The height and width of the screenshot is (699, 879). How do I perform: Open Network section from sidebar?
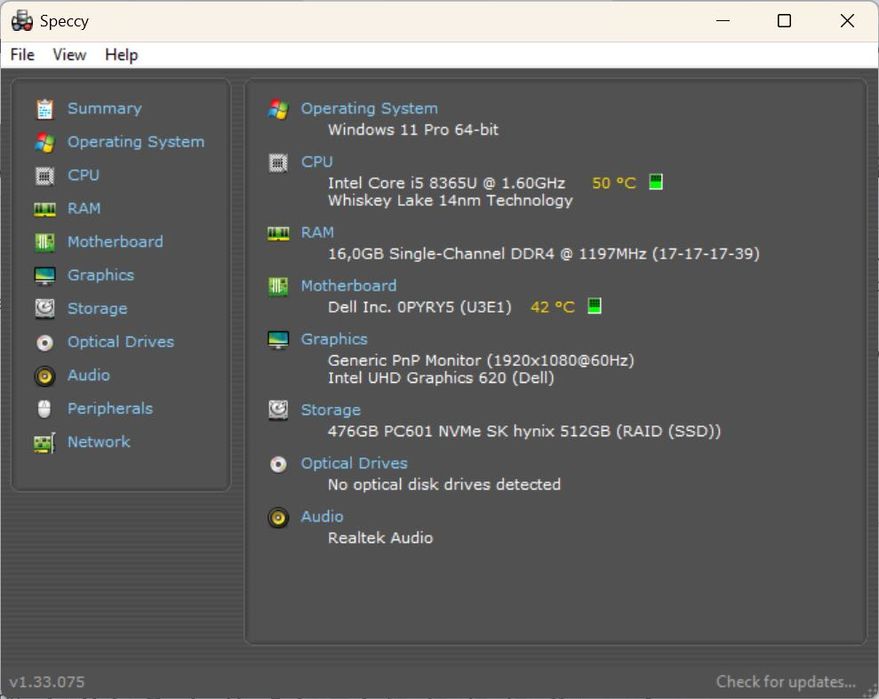point(99,442)
